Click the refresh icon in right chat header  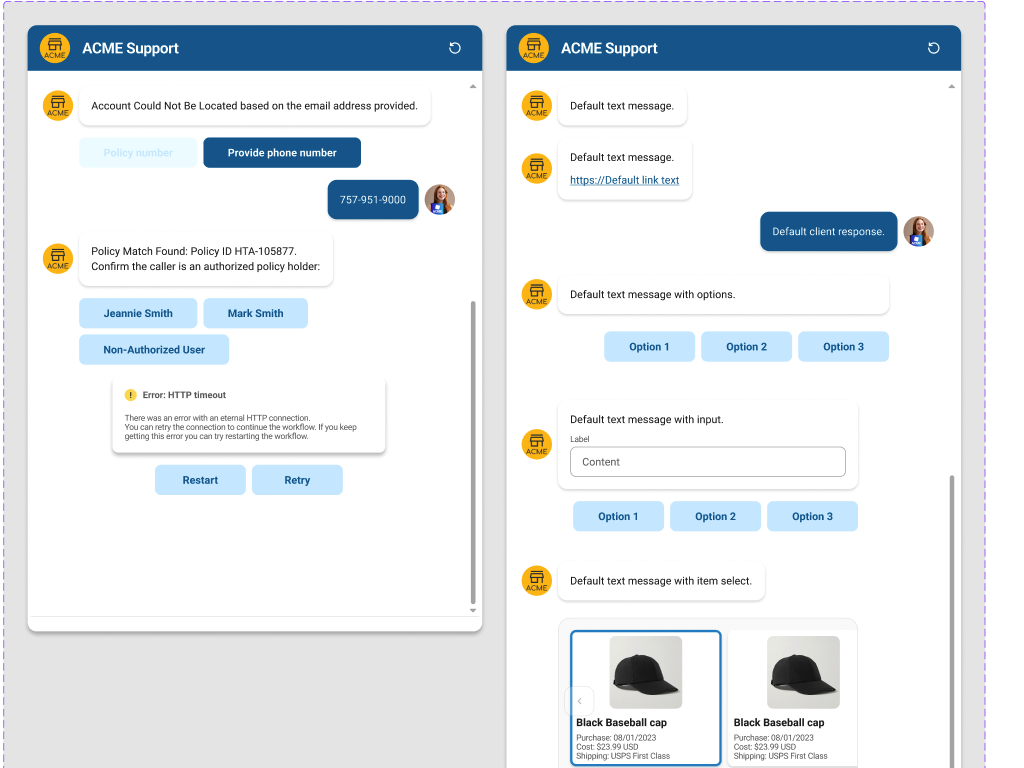(934, 48)
